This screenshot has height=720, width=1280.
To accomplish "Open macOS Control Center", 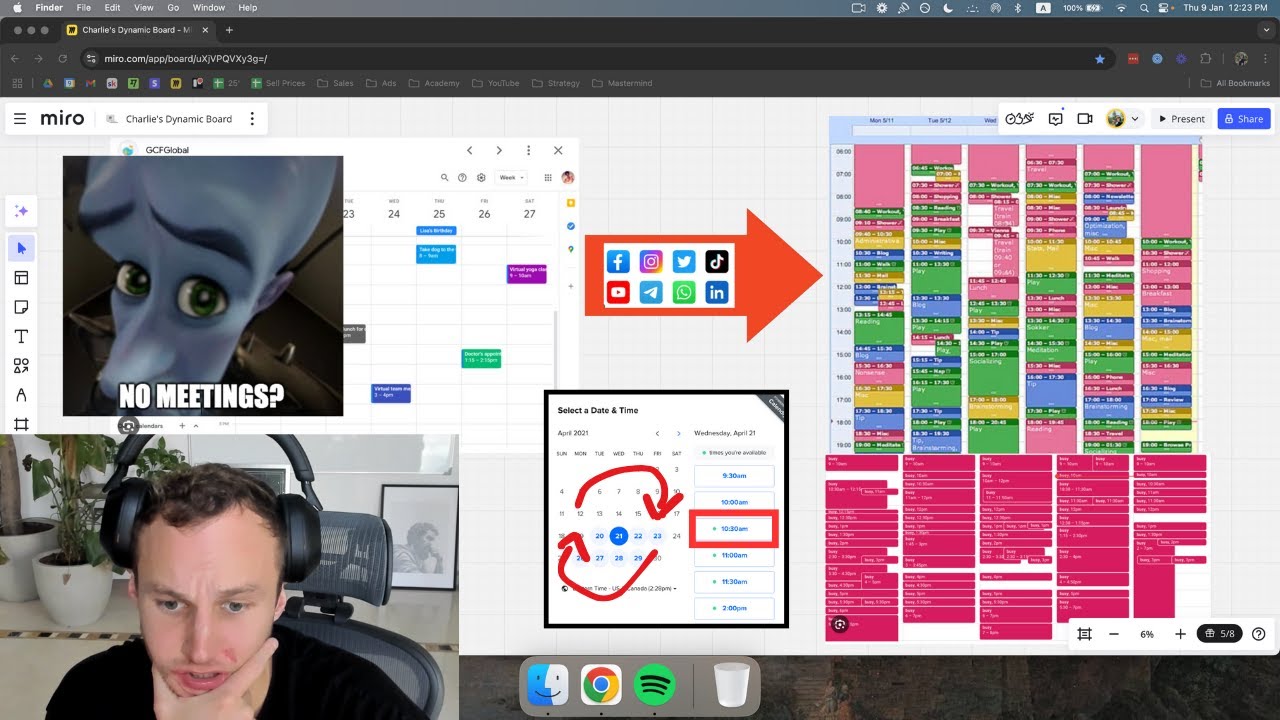I will click(1166, 7).
